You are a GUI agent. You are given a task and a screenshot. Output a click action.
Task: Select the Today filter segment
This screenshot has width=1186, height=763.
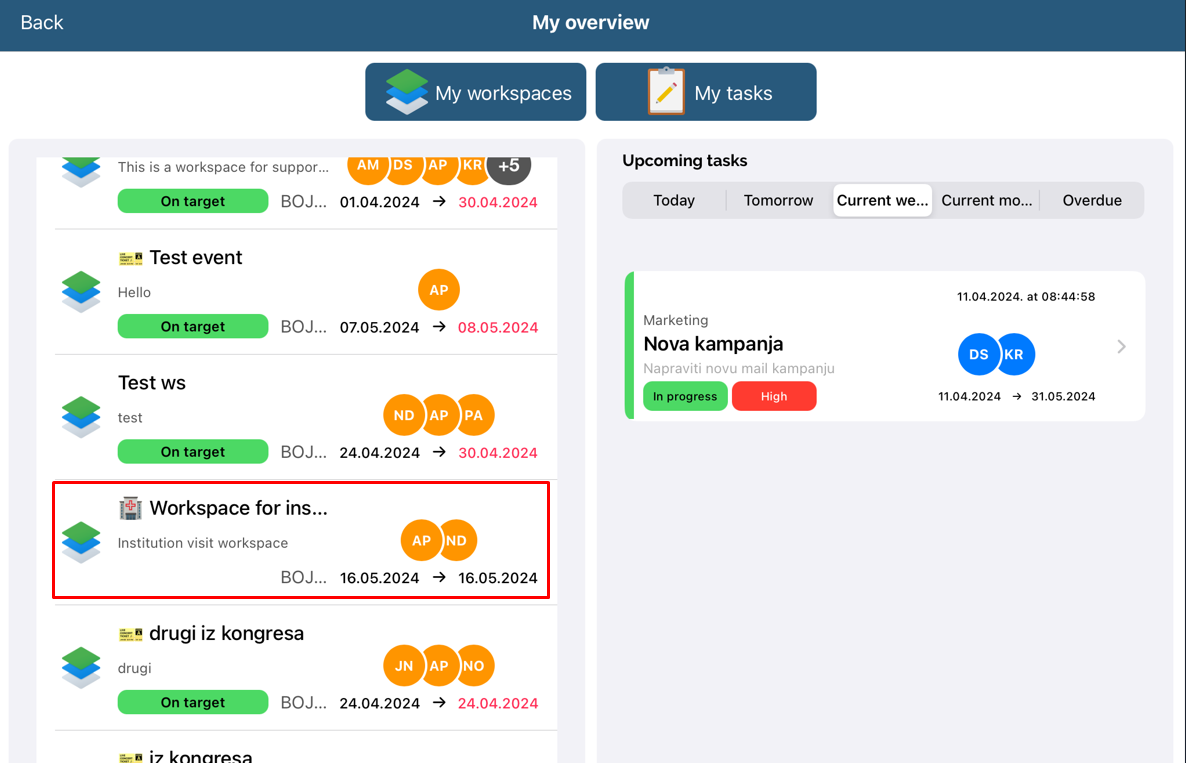674,200
